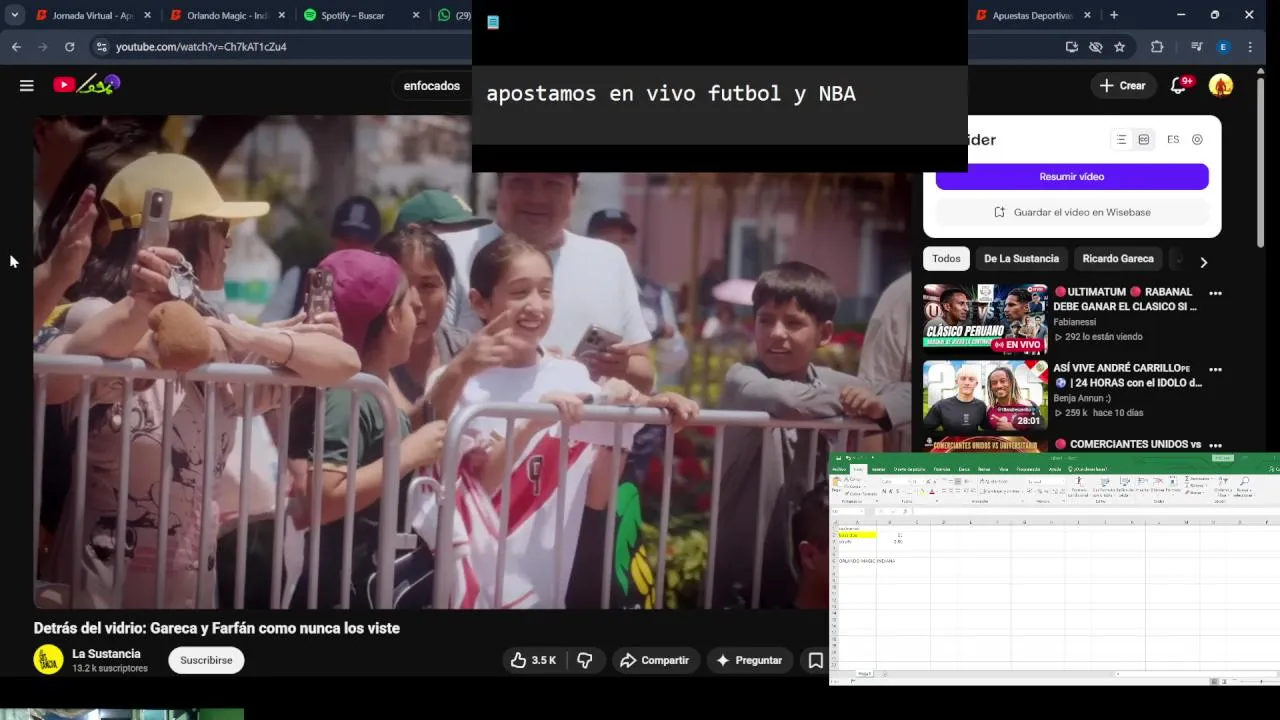Open the YouTube account avatar menu
This screenshot has width=1280, height=720.
pyautogui.click(x=1221, y=86)
